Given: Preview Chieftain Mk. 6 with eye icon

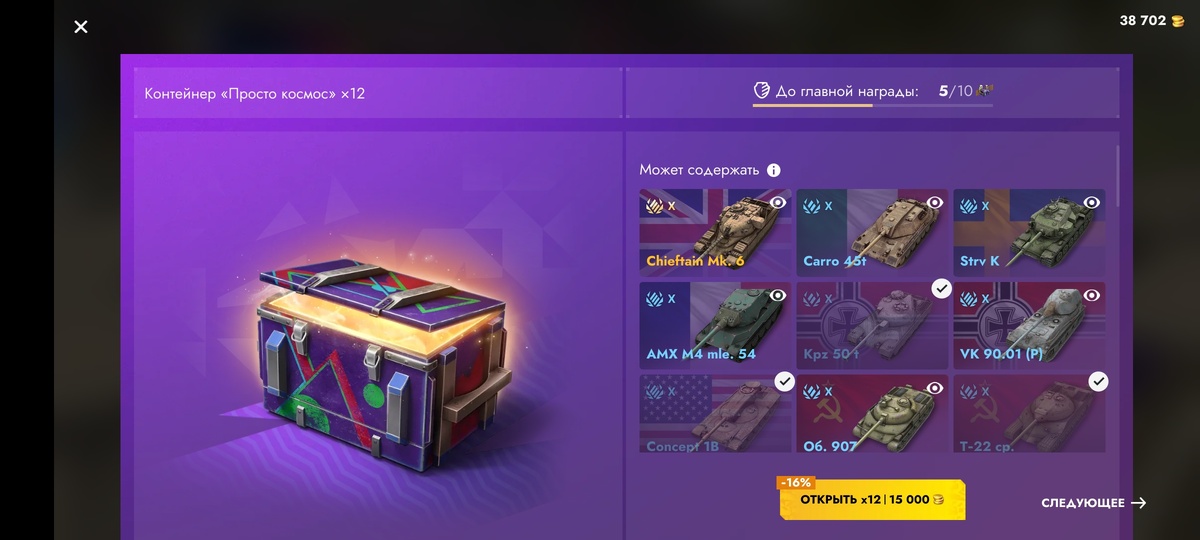Looking at the screenshot, I should (x=778, y=202).
